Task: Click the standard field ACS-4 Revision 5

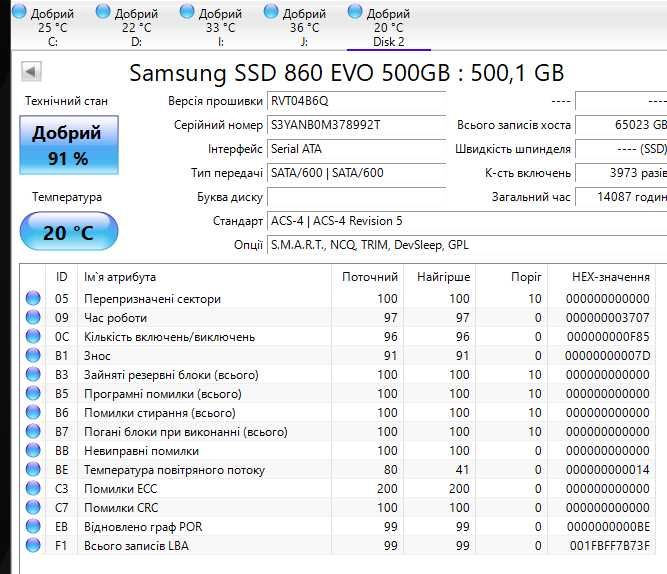Action: [x=467, y=221]
